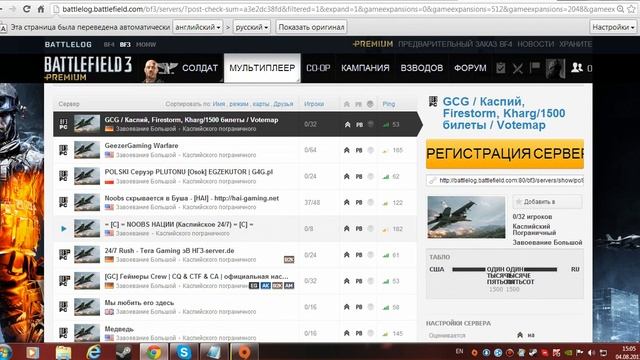Viewport: 640px width, 360px height.
Task: Select MOHW in the Battlelog game selector
Action: click(146, 44)
